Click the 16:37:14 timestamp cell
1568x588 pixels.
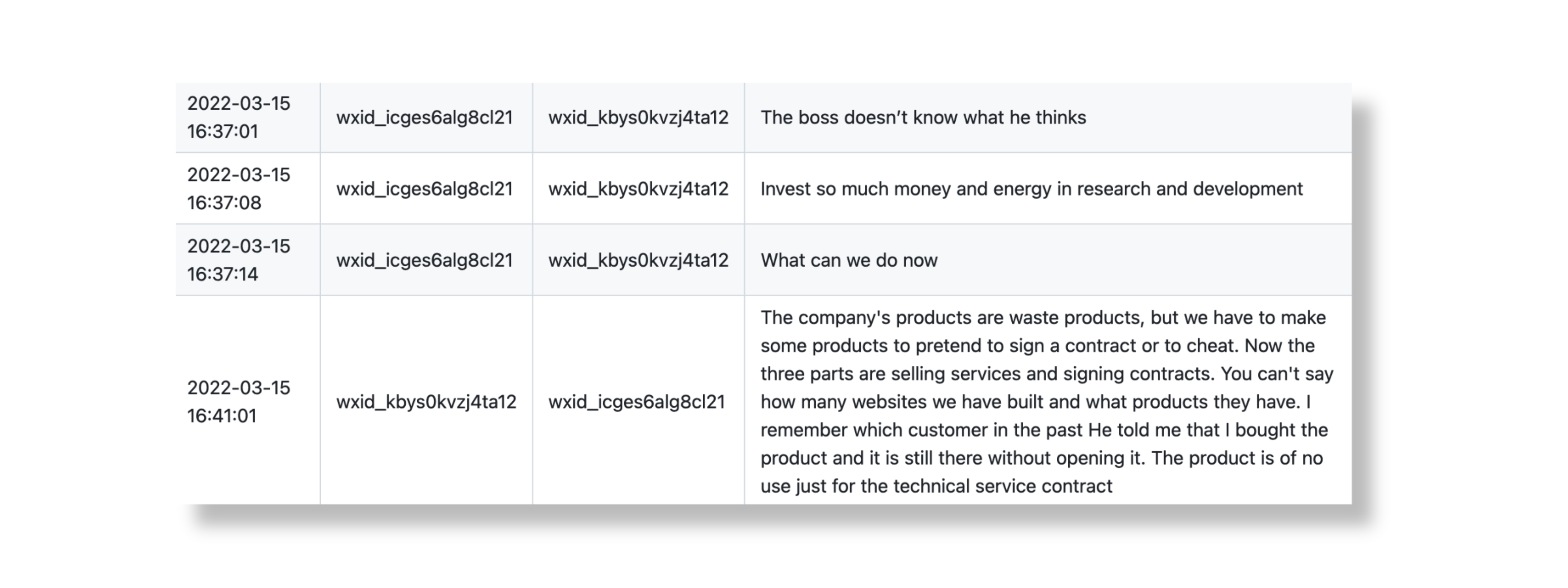coord(239,260)
